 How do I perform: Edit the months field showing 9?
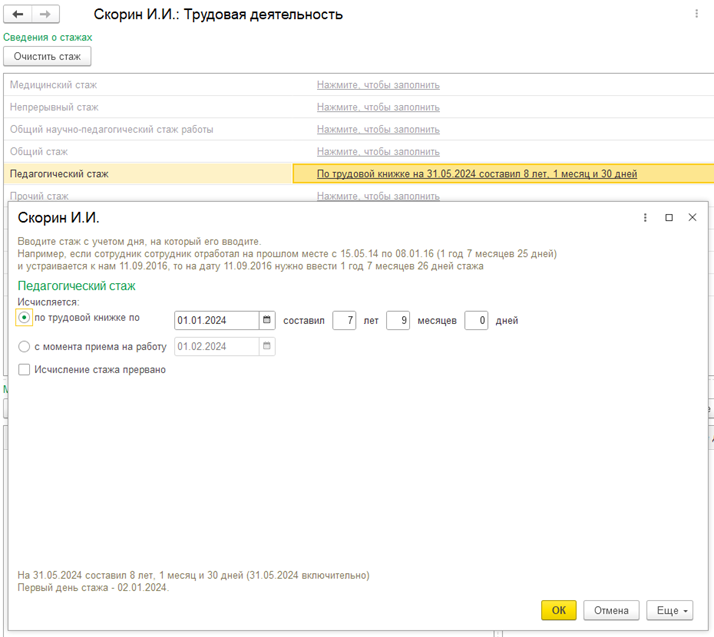point(398,320)
